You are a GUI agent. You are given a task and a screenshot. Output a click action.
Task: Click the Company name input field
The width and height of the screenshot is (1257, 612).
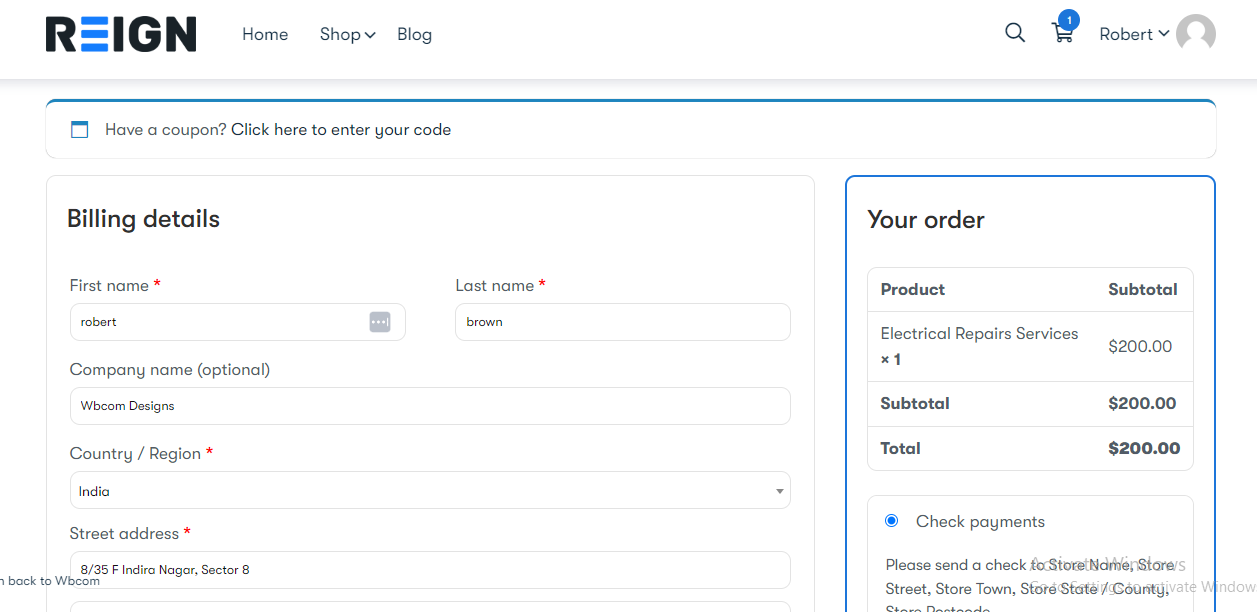tap(430, 406)
